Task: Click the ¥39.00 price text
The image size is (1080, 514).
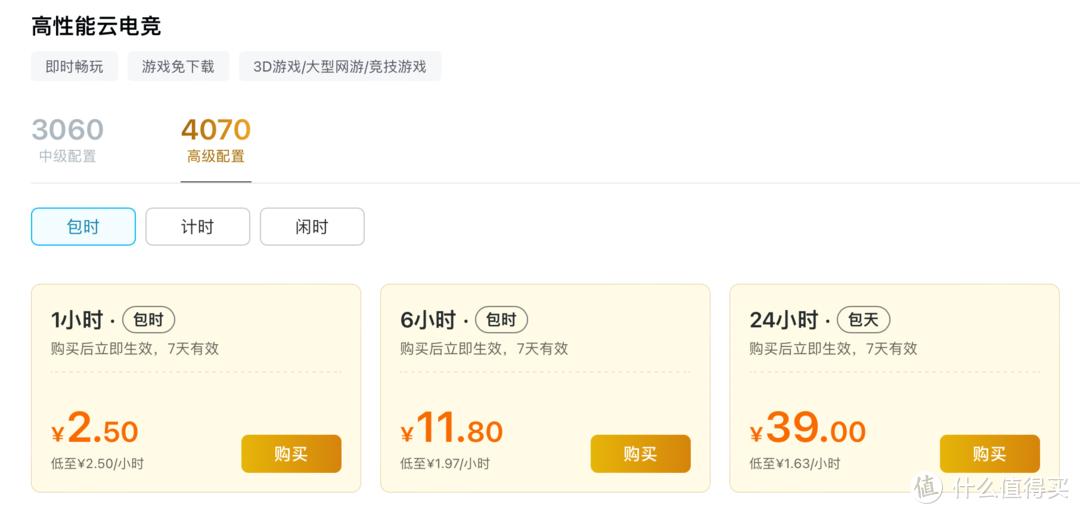Action: click(808, 431)
